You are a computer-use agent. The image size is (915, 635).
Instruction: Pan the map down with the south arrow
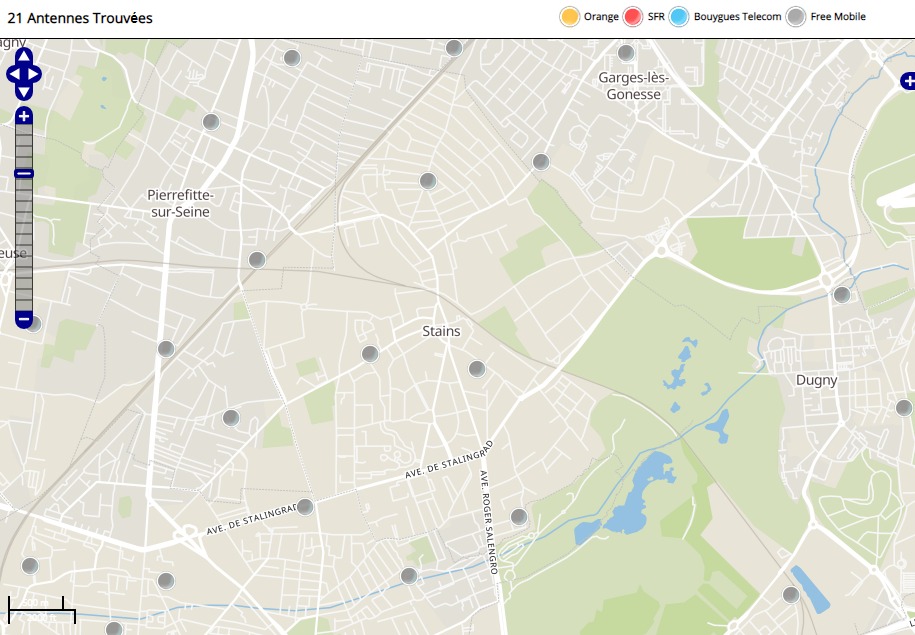coord(24,92)
